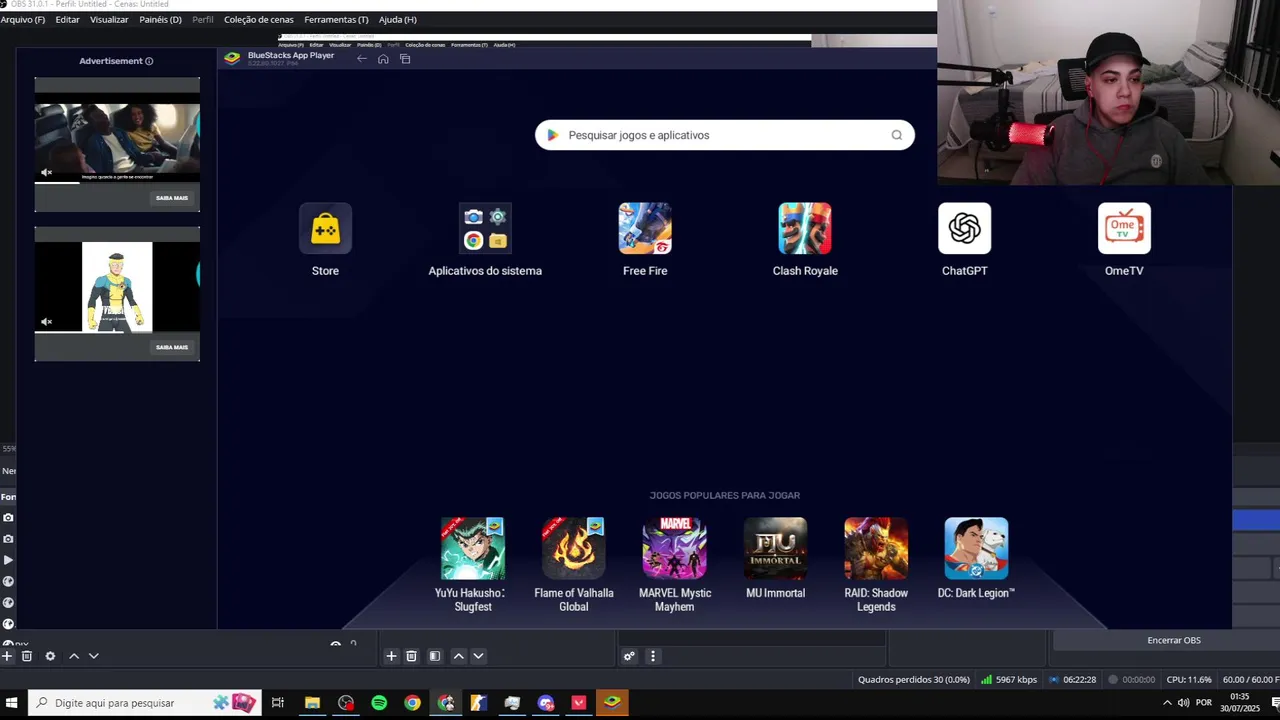Image resolution: width=1280 pixels, height=720 pixels.
Task: Click the Pesquisar jogos e aplicativos field
Action: point(725,135)
